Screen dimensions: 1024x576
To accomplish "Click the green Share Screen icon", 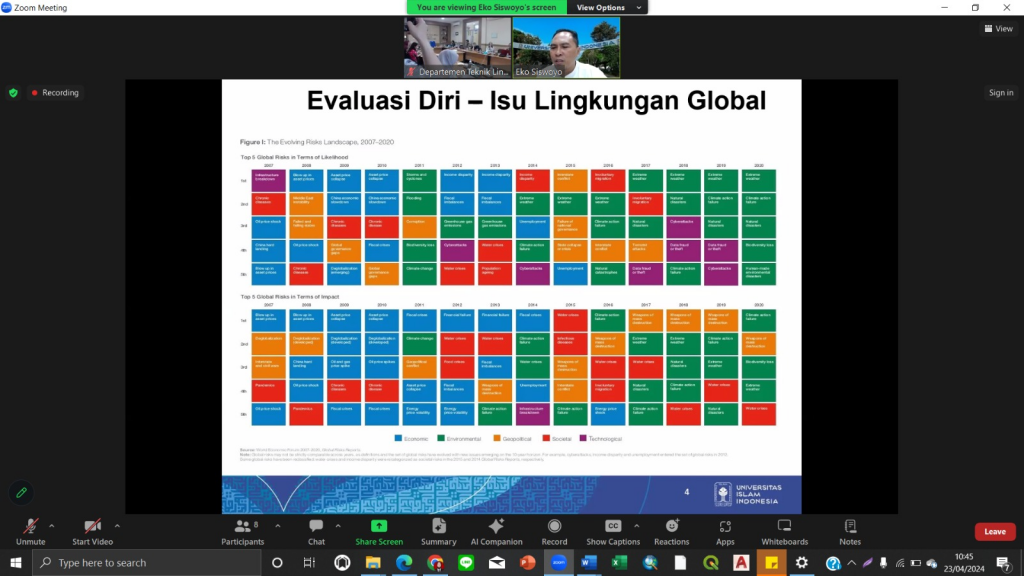I will (x=379, y=526).
